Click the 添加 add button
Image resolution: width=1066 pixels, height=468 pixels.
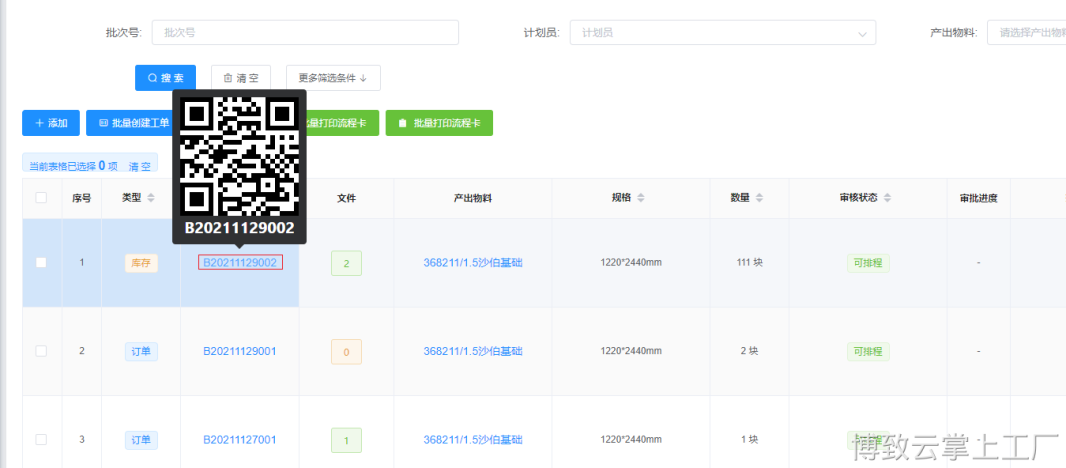pyautogui.click(x=51, y=123)
